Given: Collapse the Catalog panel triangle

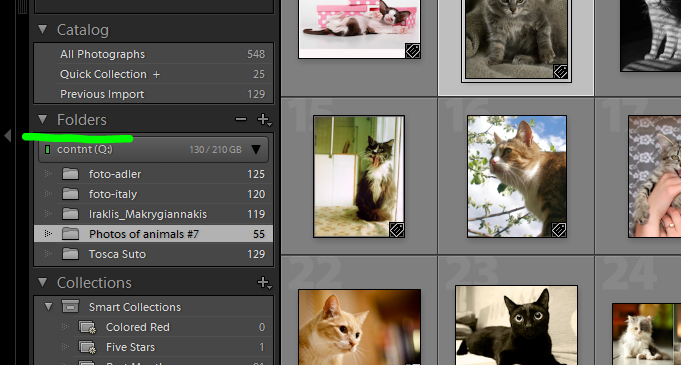Looking at the screenshot, I should point(42,30).
